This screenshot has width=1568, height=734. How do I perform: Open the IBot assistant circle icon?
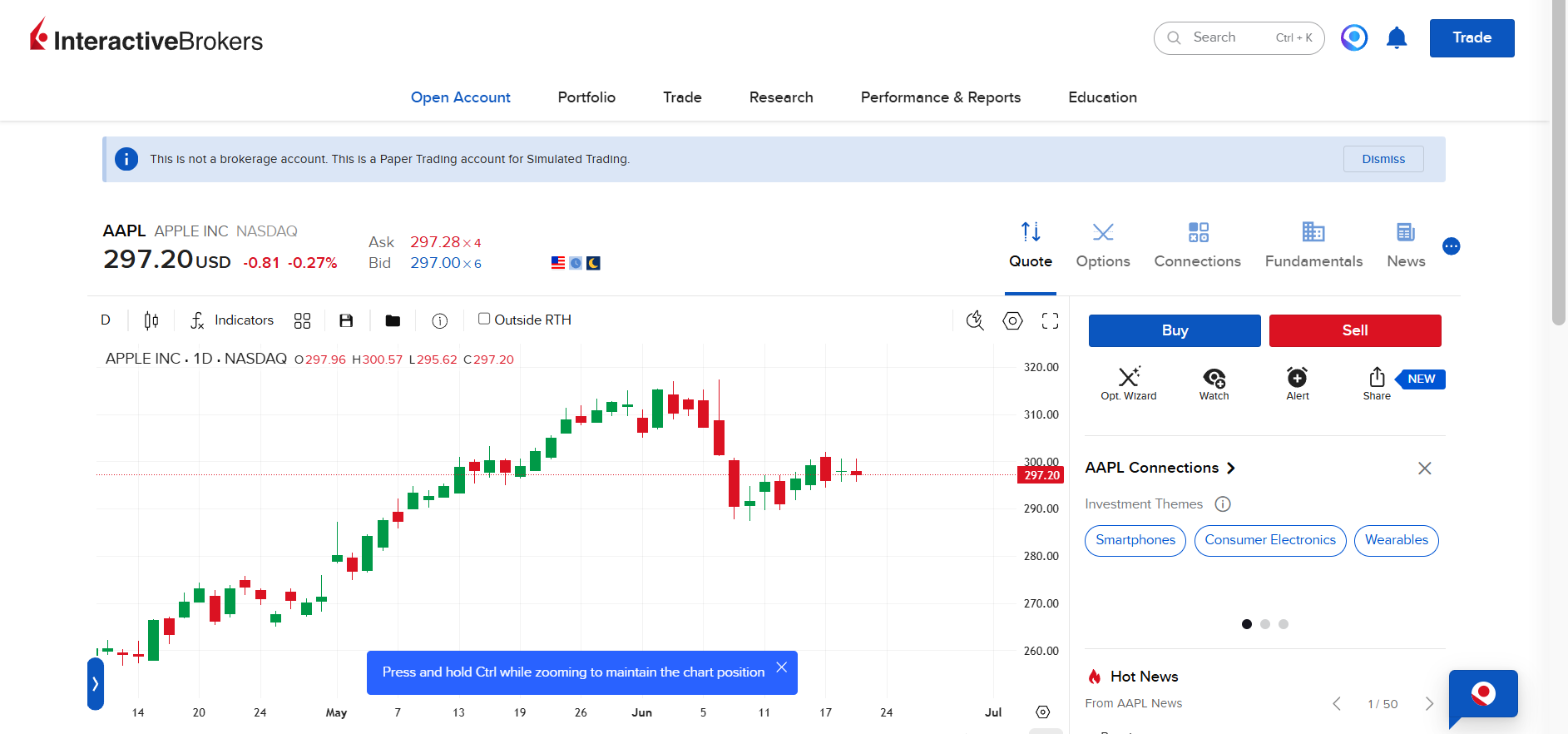click(x=1354, y=37)
